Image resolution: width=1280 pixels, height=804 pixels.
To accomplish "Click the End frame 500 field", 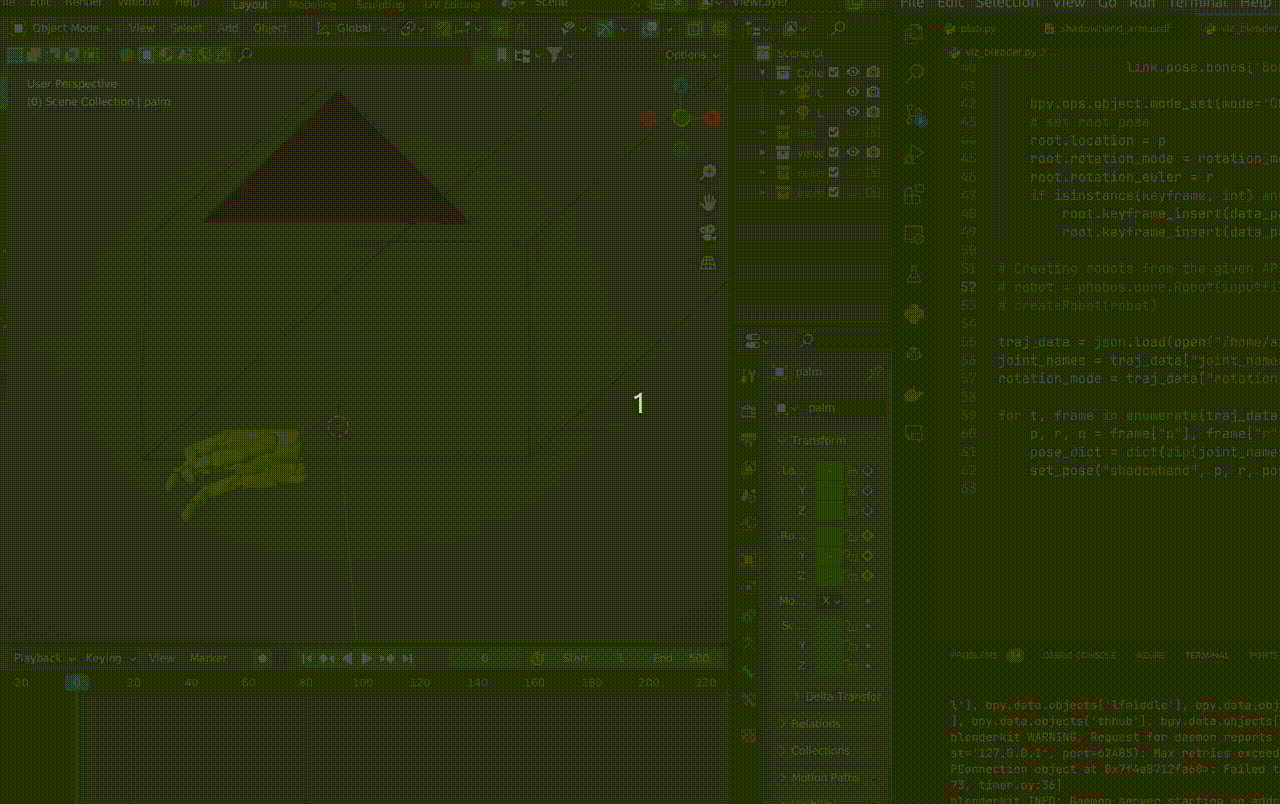I will [x=683, y=658].
